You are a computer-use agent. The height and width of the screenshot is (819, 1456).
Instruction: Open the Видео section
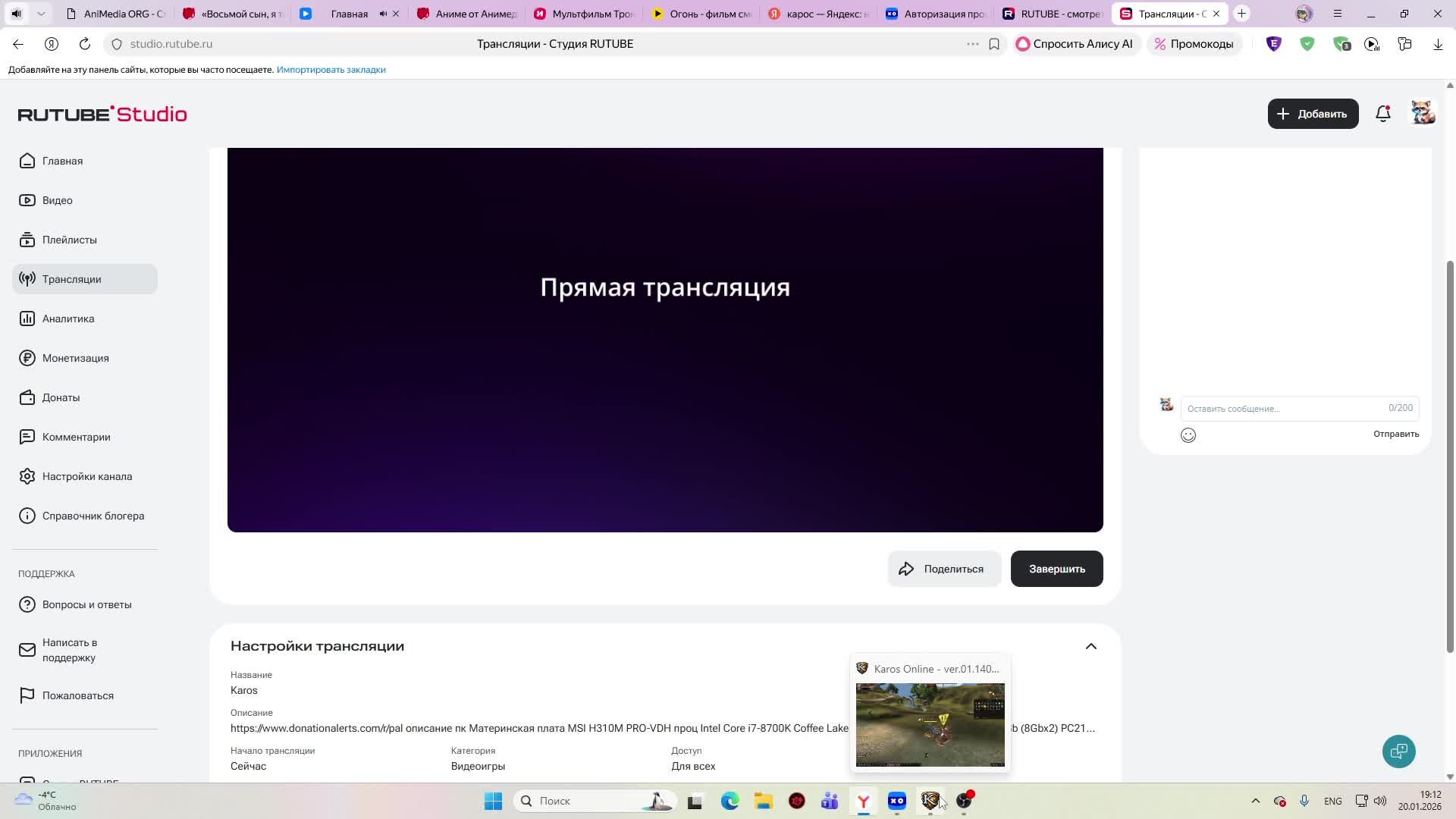[57, 200]
